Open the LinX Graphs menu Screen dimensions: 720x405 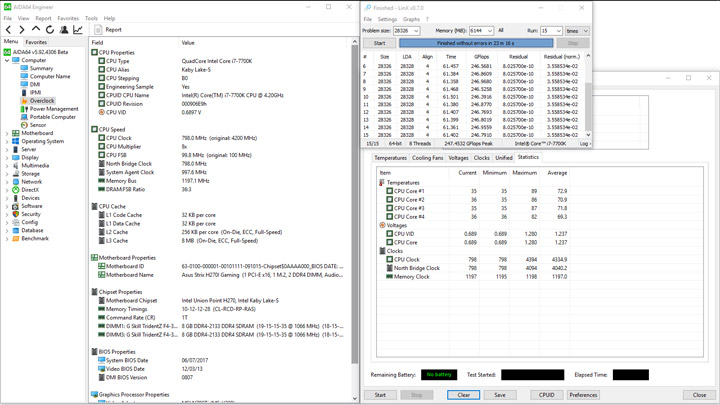click(x=411, y=19)
